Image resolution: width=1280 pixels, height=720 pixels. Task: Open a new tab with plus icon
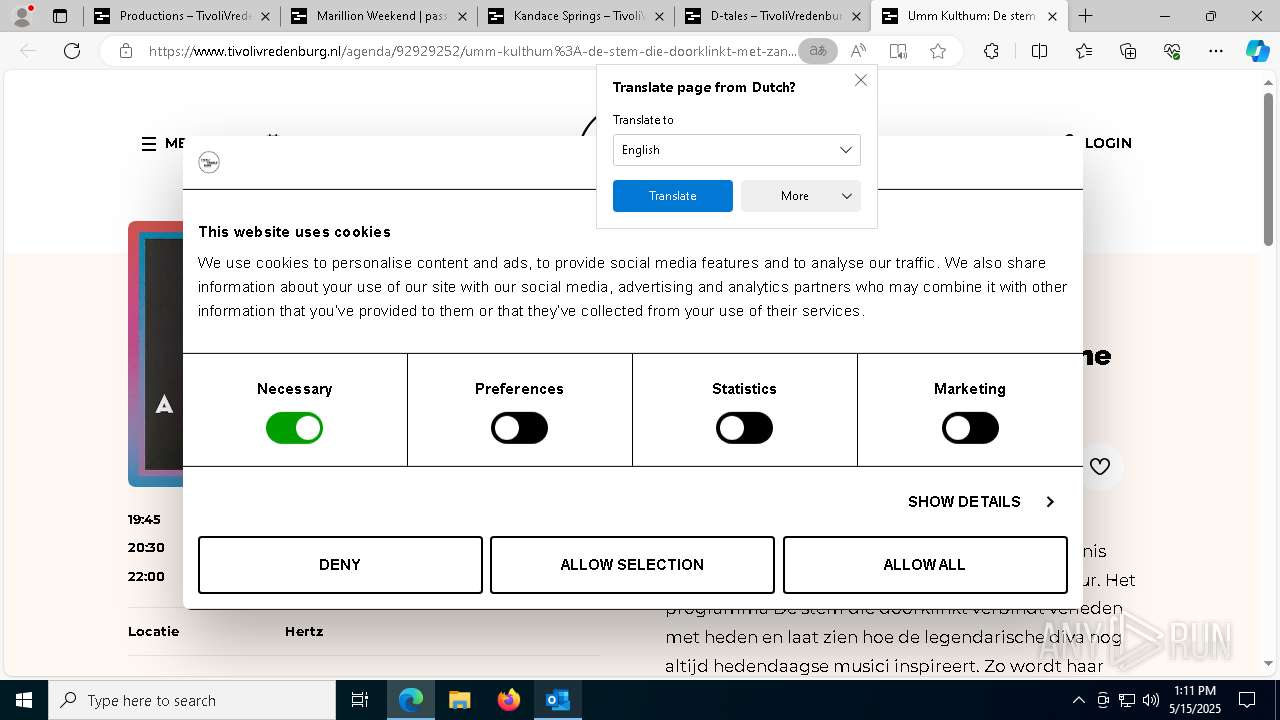pyautogui.click(x=1085, y=16)
